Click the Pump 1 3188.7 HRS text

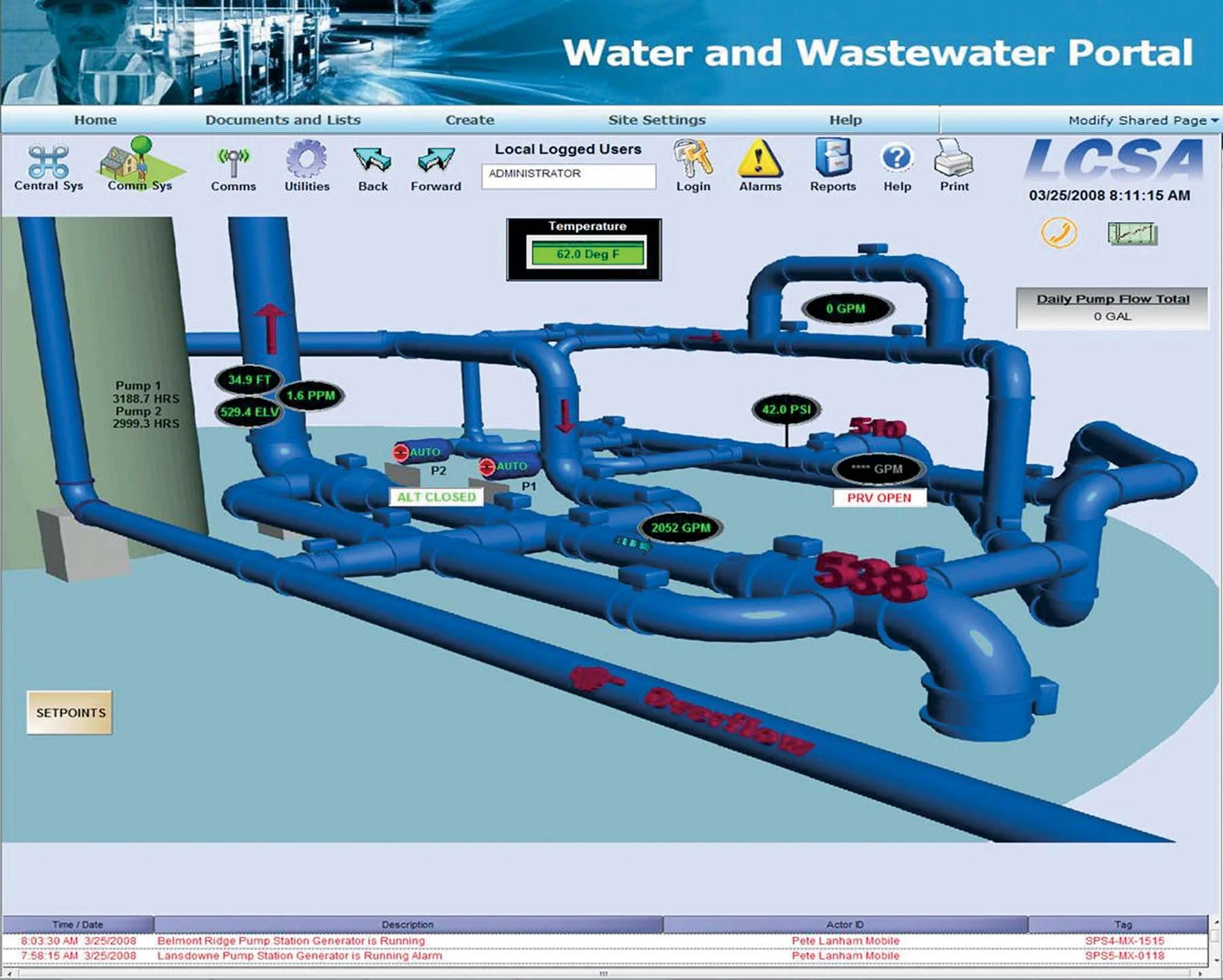point(145,392)
